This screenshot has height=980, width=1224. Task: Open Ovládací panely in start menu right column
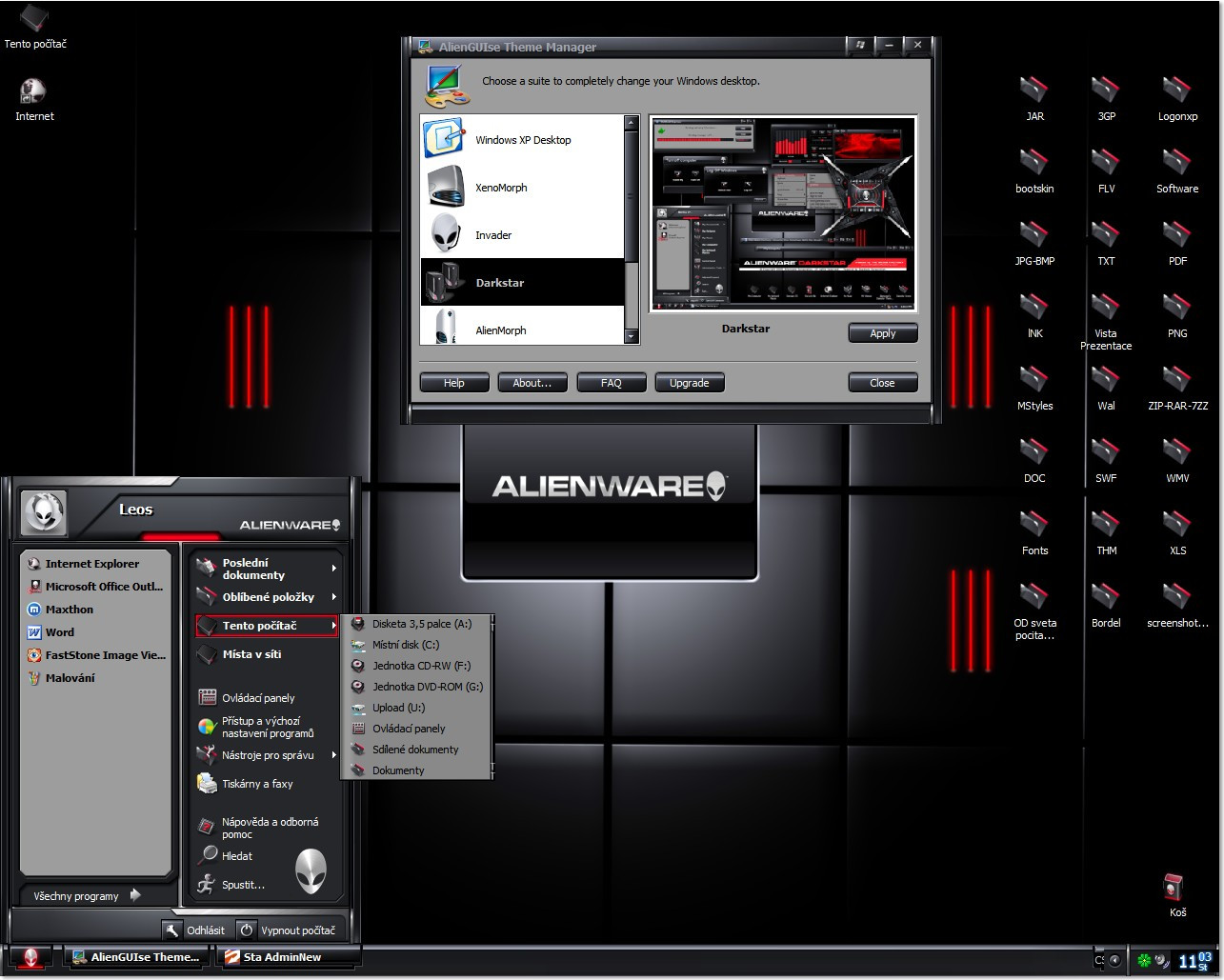pyautogui.click(x=268, y=697)
